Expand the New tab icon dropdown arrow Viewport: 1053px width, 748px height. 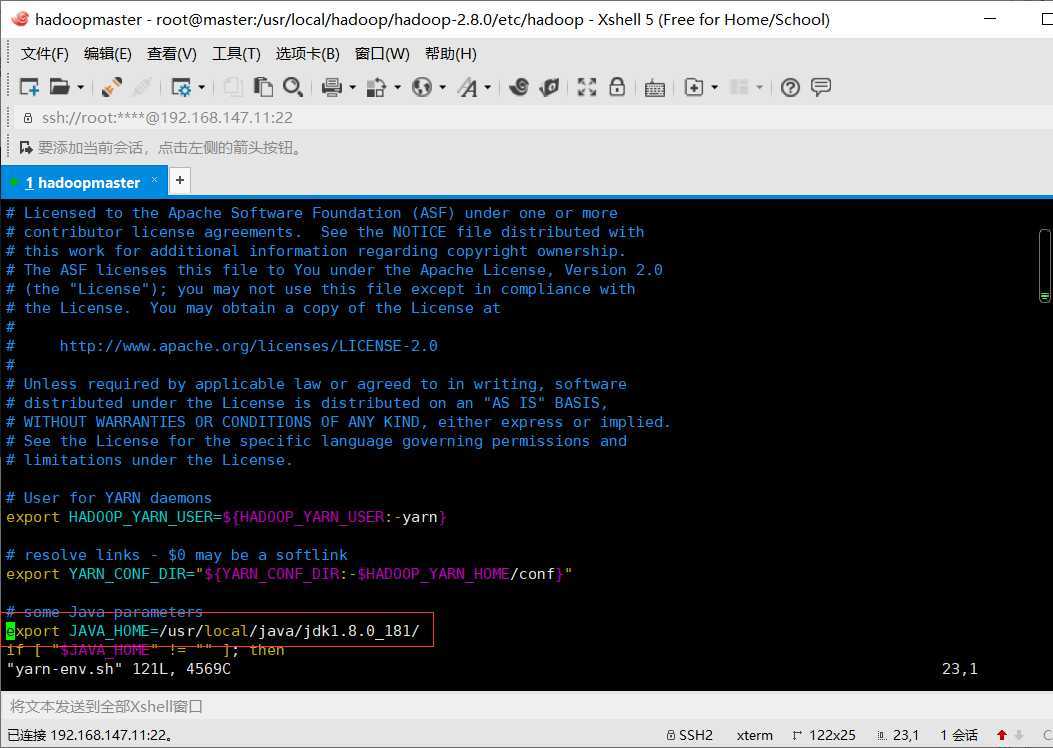pyautogui.click(x=715, y=87)
